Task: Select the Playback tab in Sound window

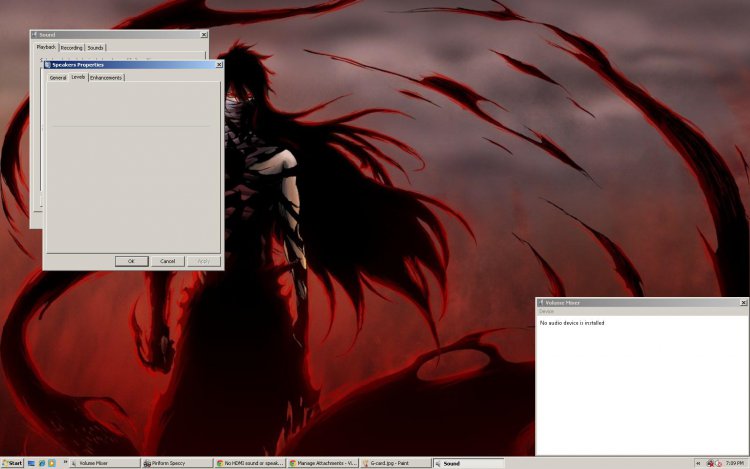Action: 46,47
